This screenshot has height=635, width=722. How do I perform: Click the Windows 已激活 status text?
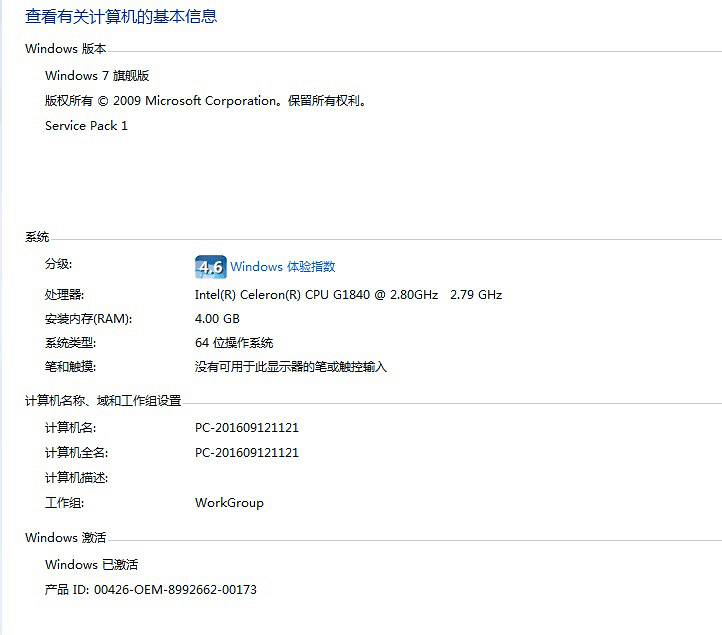[x=92, y=565]
